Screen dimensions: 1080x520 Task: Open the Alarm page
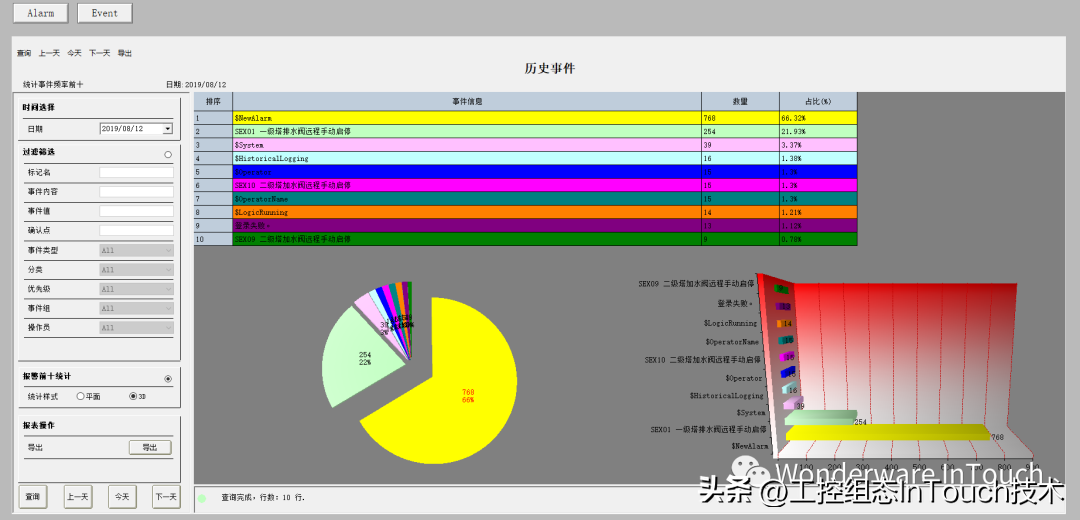[x=41, y=13]
